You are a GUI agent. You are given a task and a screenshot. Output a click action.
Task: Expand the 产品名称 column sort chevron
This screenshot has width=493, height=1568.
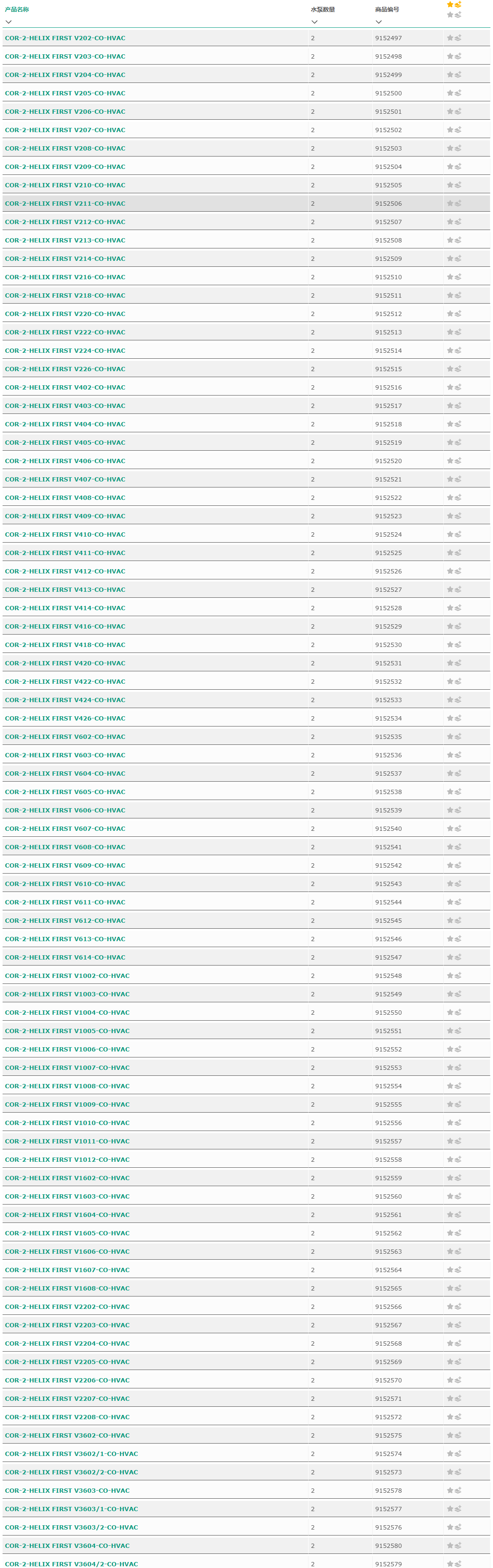point(9,22)
